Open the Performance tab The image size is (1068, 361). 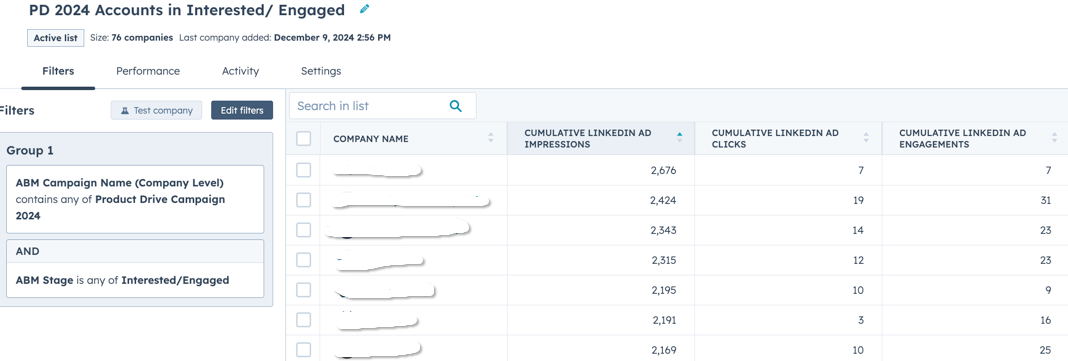tap(148, 71)
